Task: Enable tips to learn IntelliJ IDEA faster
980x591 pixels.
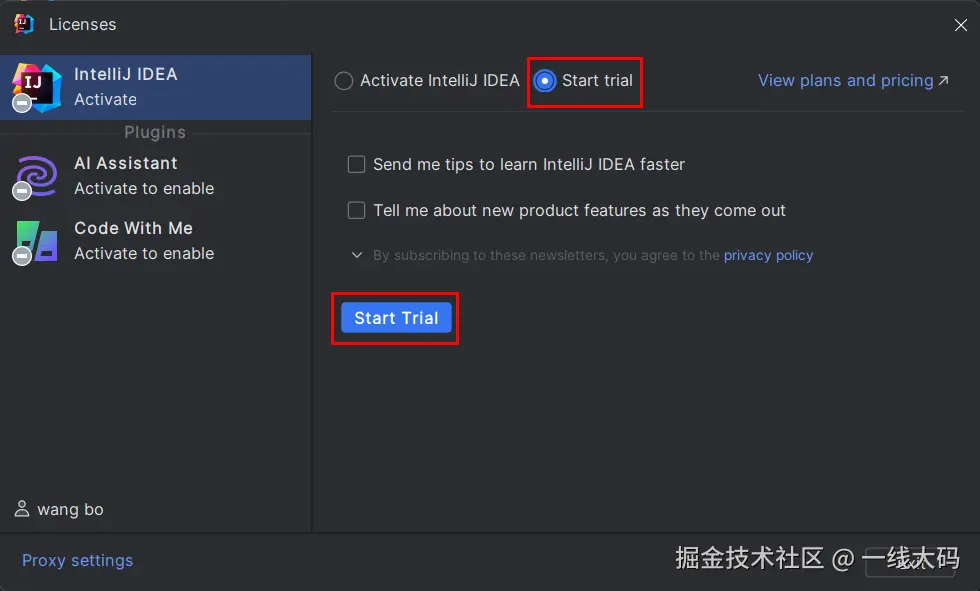Action: [x=356, y=164]
